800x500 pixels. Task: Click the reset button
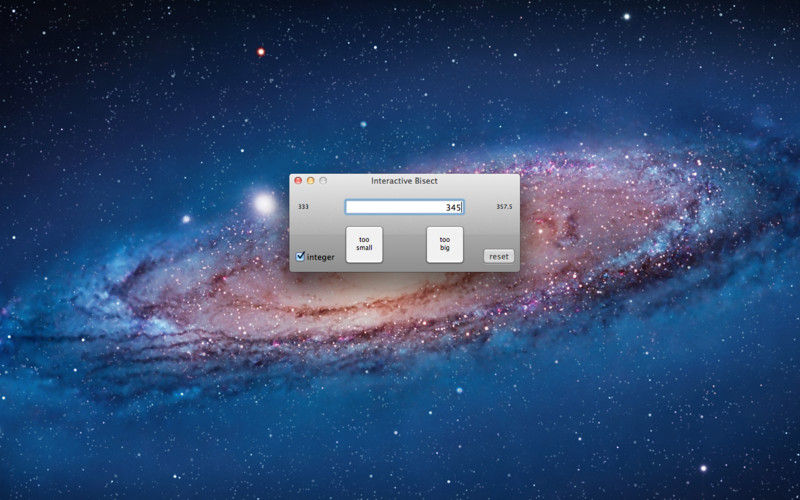498,256
